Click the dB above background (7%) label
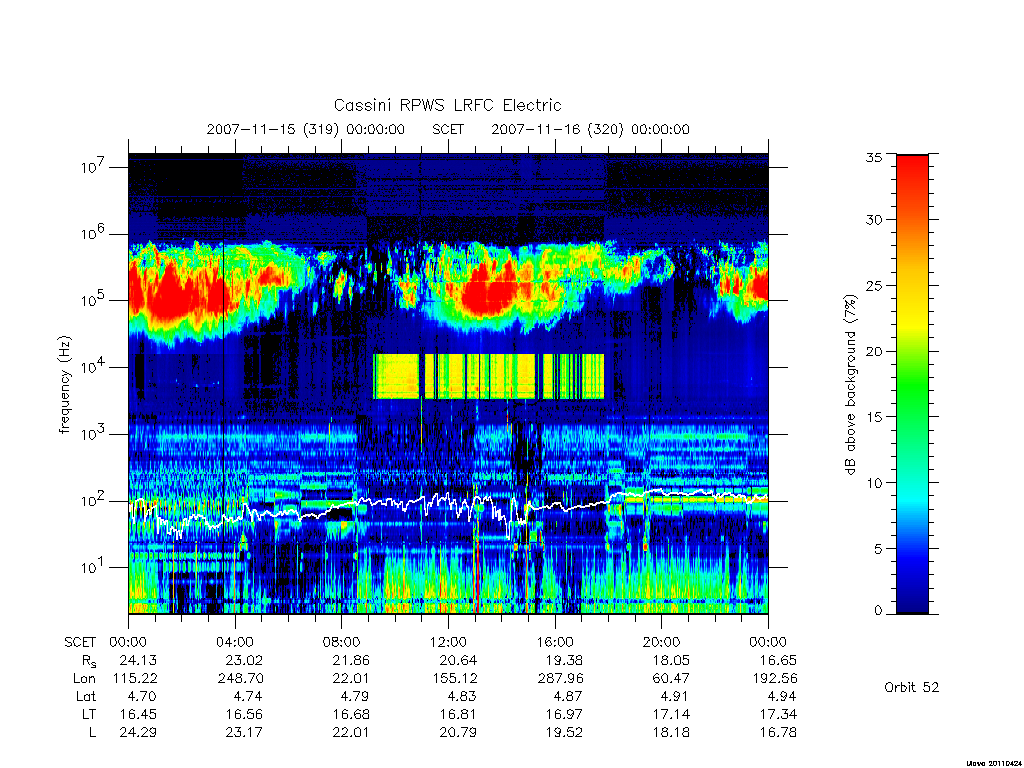Screen dimensions: 1024x768 pyautogui.click(x=850, y=385)
